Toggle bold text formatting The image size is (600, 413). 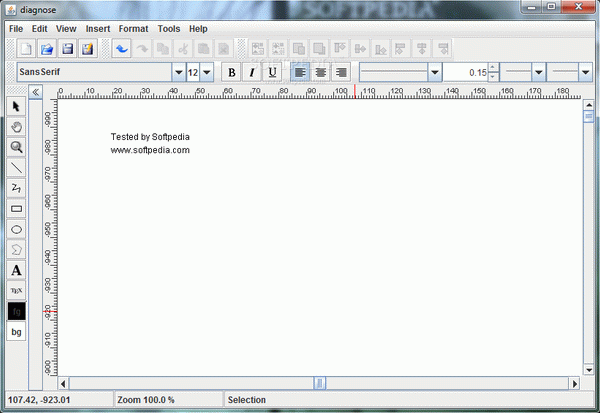[x=232, y=72]
